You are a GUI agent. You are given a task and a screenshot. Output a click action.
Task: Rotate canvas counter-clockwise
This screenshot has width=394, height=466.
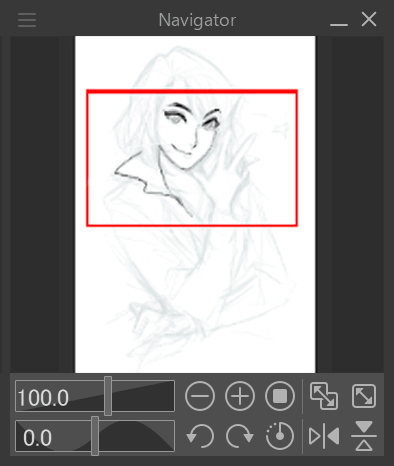200,436
